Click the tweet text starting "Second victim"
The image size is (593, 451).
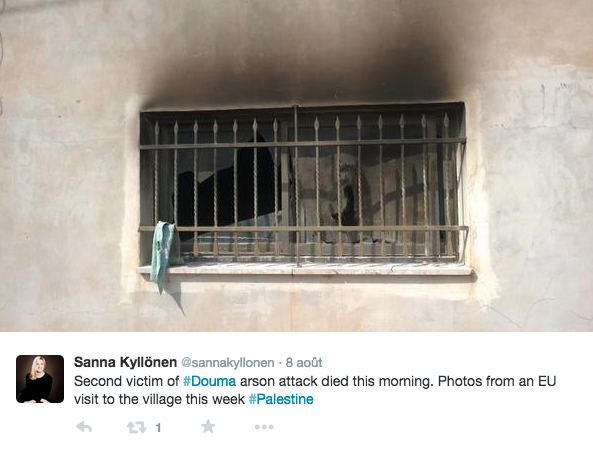tap(315, 390)
